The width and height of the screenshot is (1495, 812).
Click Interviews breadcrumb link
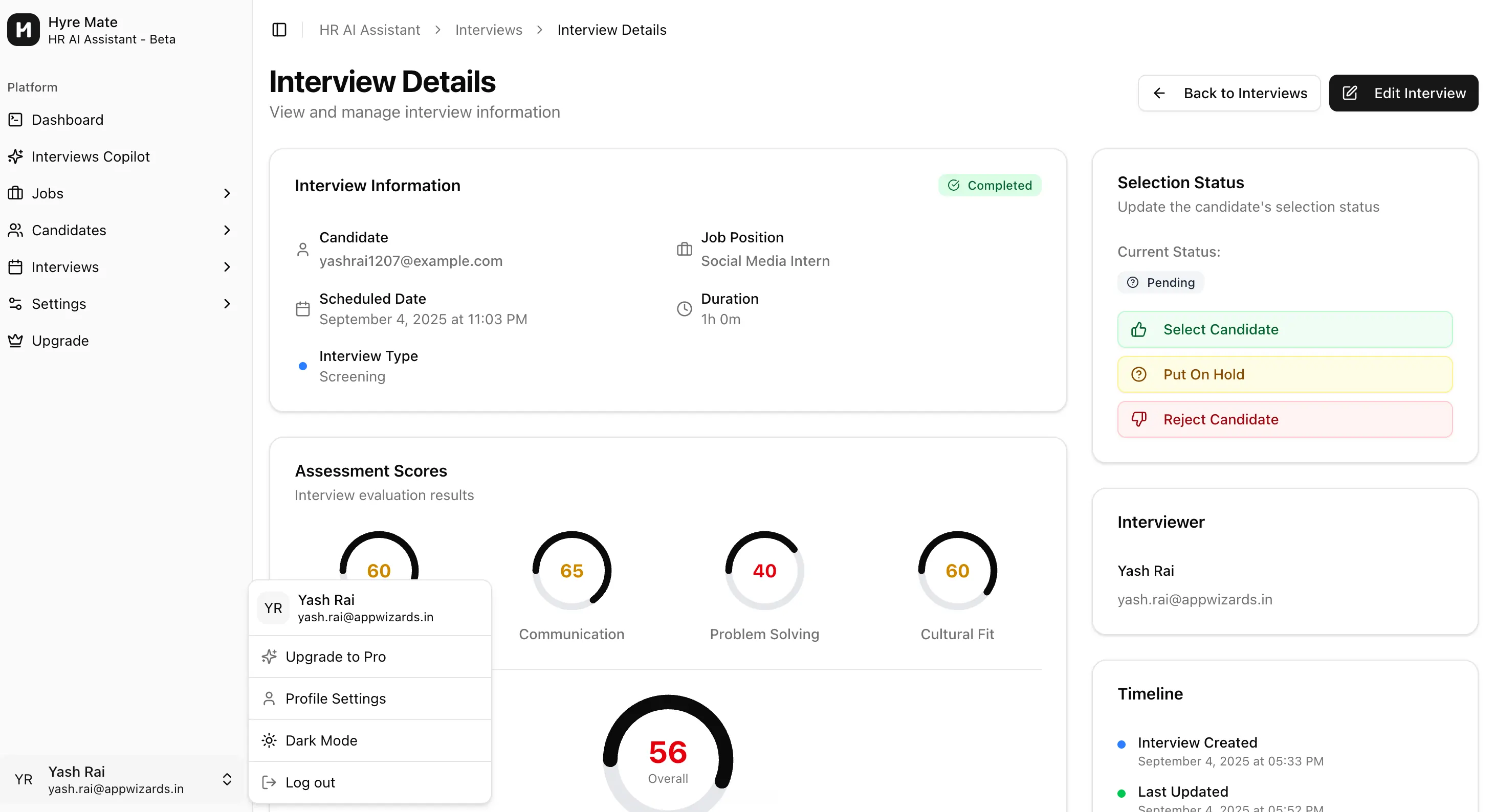(x=489, y=30)
